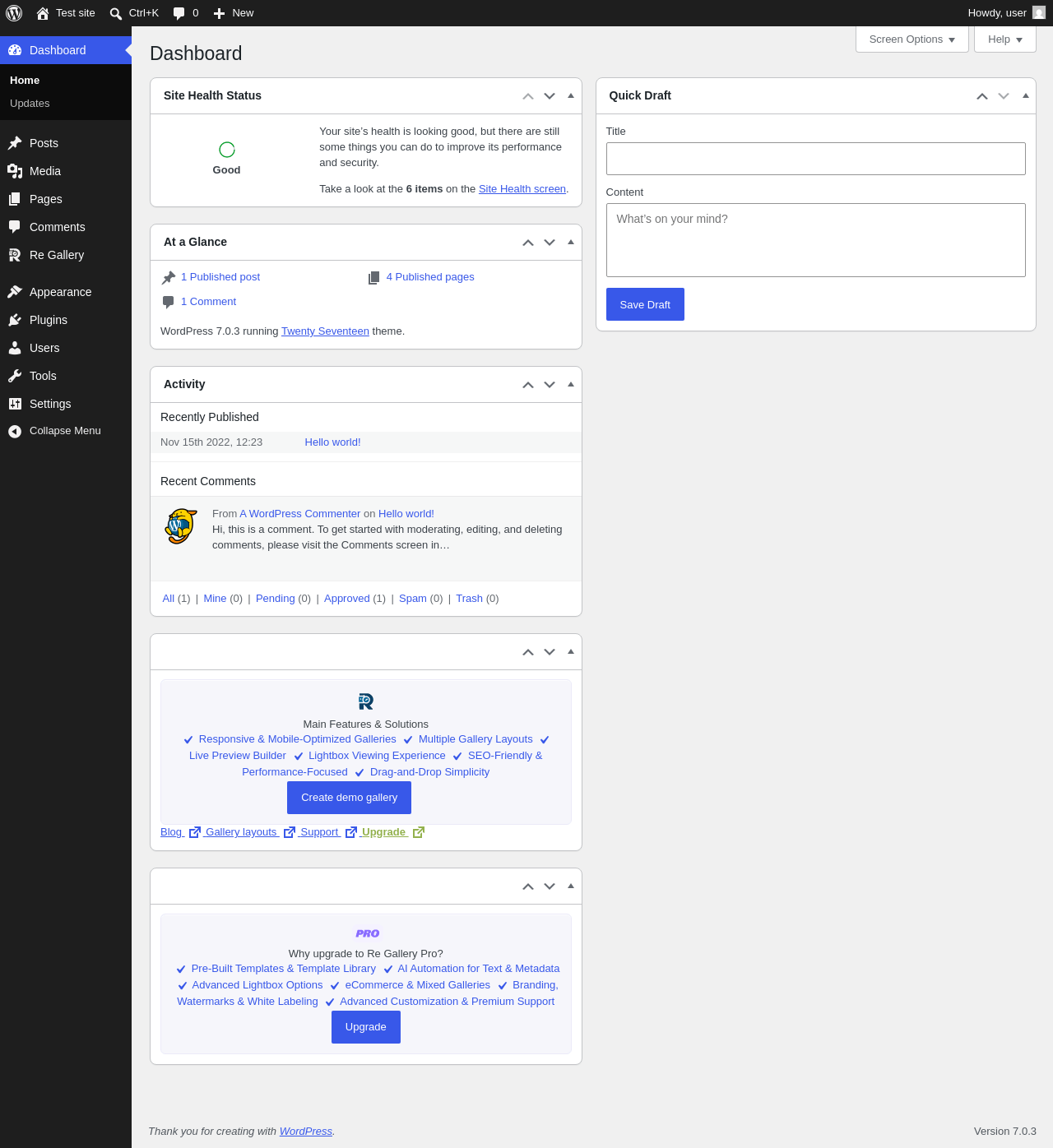The image size is (1053, 1148).
Task: Click the external-link icon after Gallery layouts
Action: pos(290,832)
